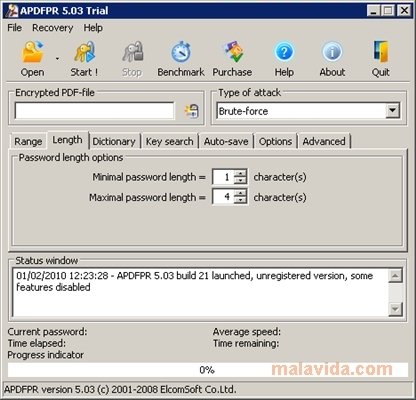
Task: Click the 0% progress indicator bar
Action: (207, 370)
